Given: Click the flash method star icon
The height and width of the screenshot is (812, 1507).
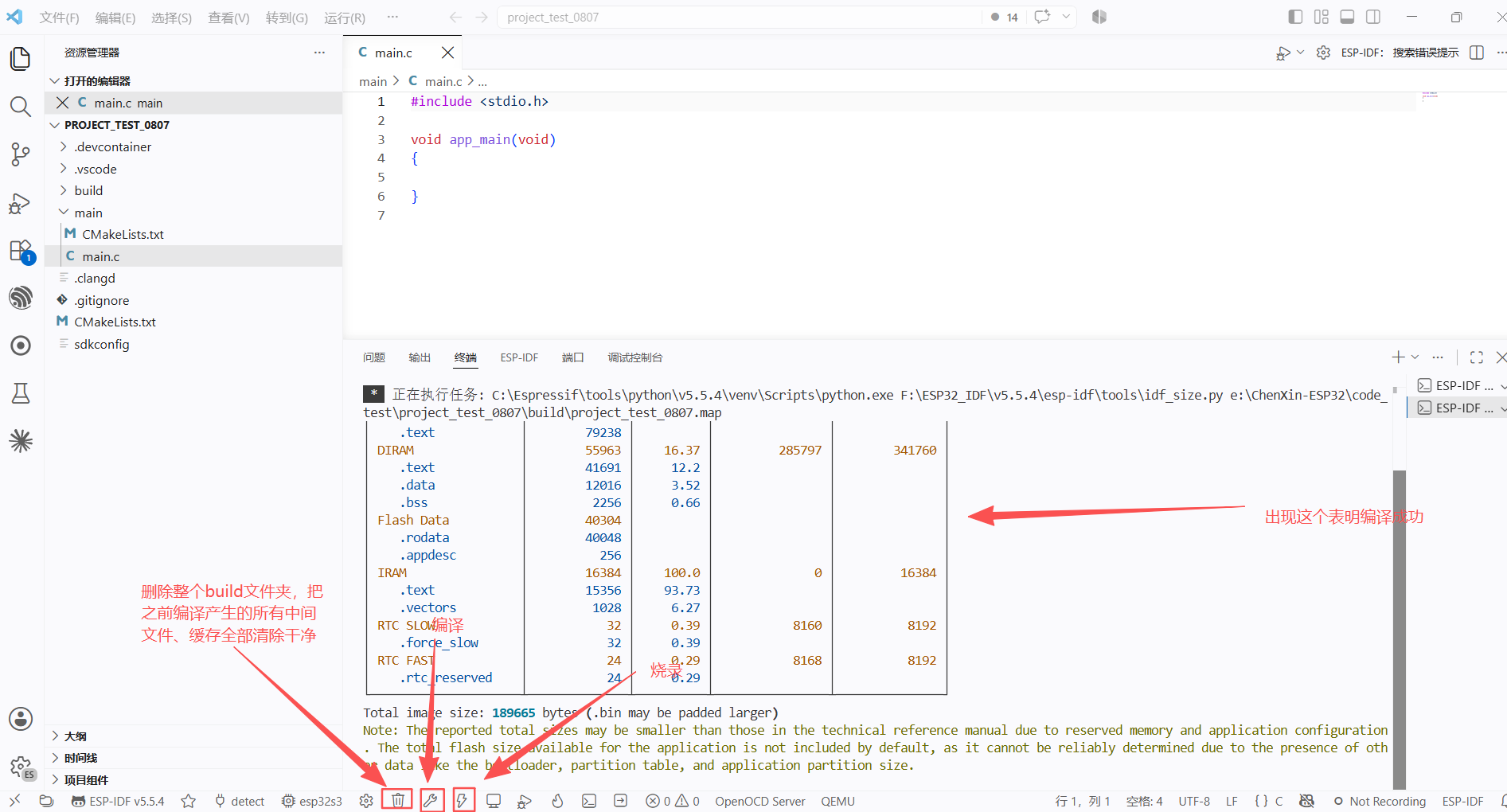Looking at the screenshot, I should (189, 801).
